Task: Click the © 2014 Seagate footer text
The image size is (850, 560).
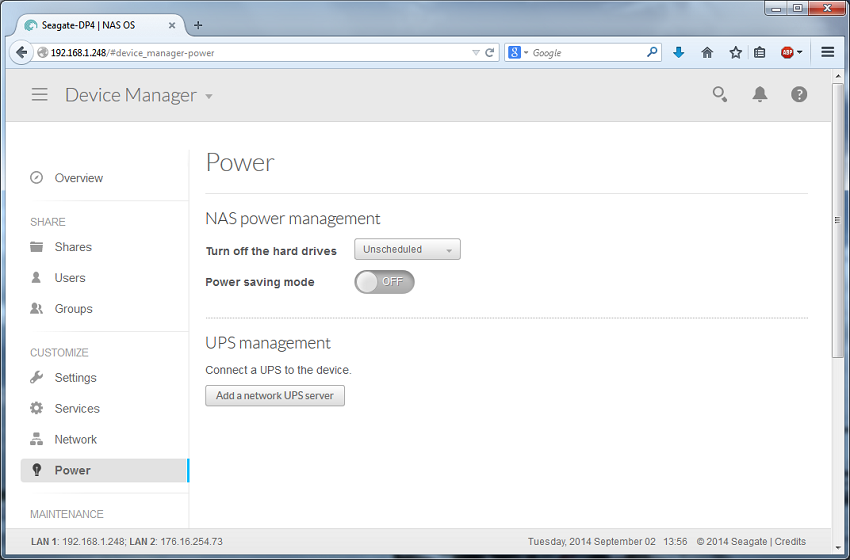Action: (x=732, y=542)
